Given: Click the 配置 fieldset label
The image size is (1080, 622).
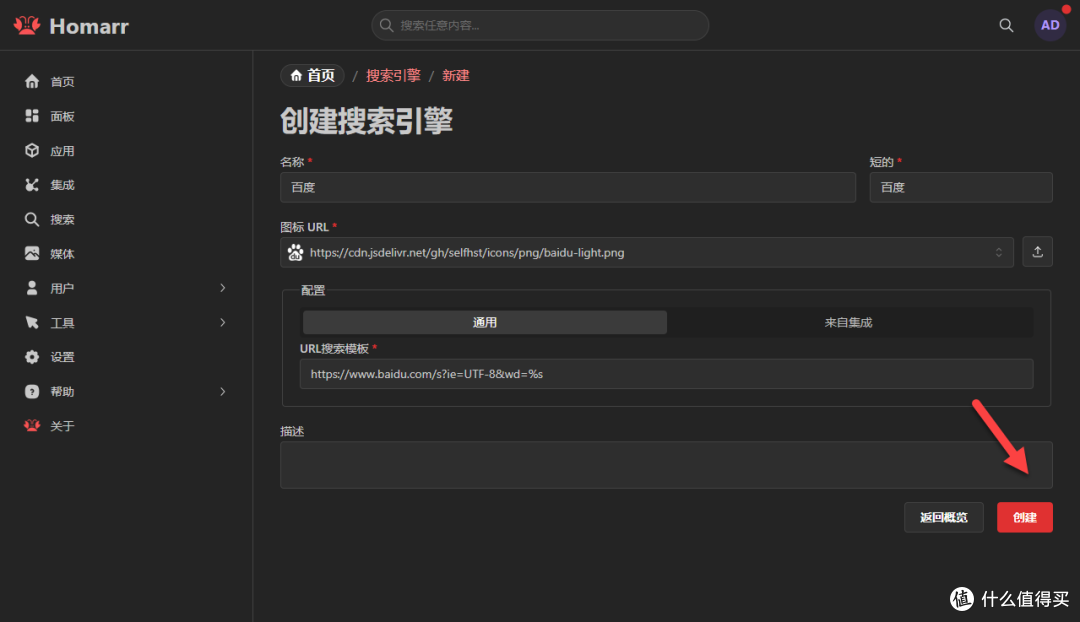Looking at the screenshot, I should tap(313, 290).
